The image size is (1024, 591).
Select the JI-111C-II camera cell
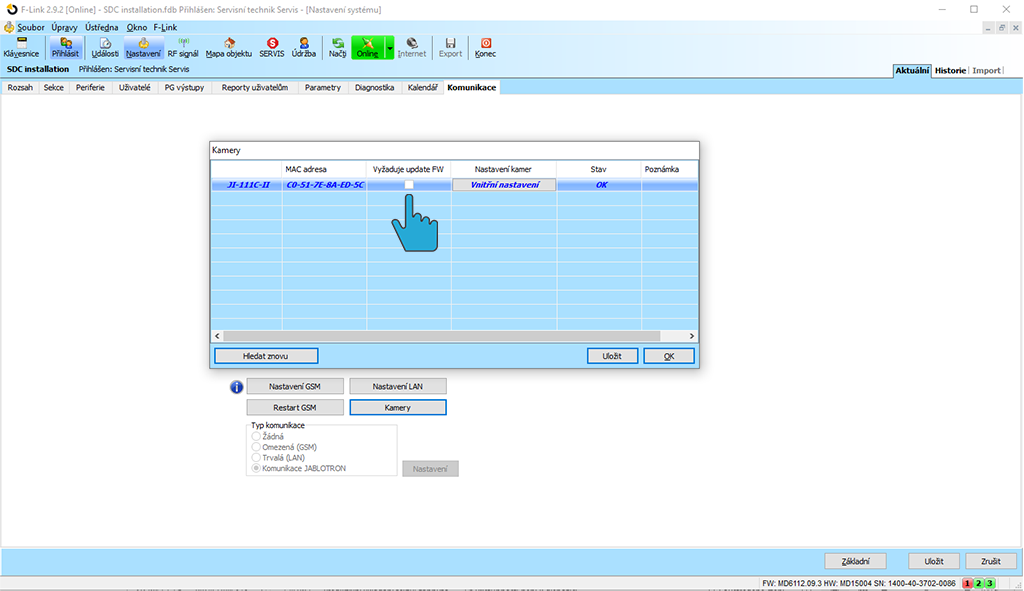click(x=248, y=185)
